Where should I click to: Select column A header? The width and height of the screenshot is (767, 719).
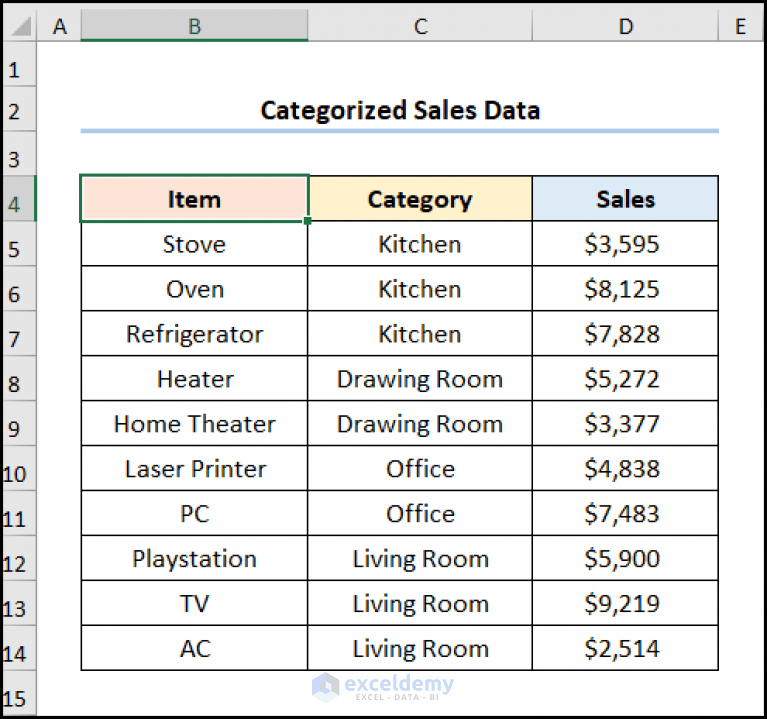pyautogui.click(x=59, y=26)
